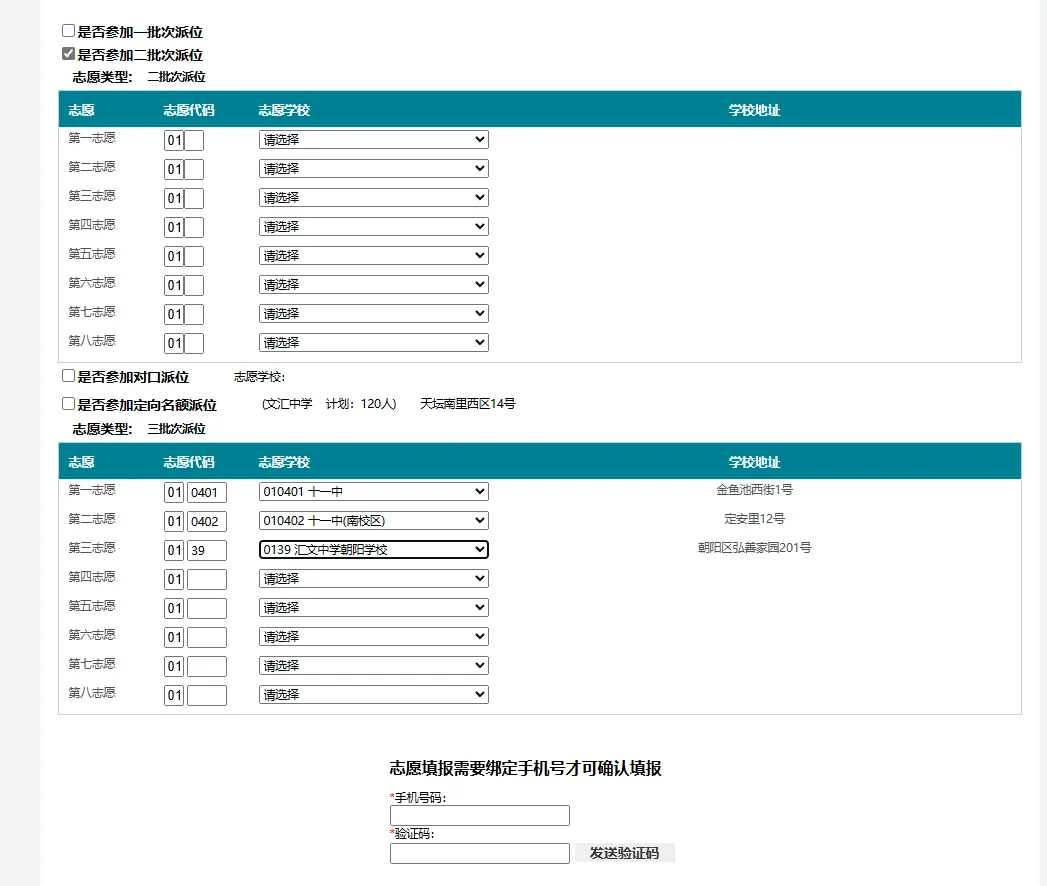Click the heading 志愿填报需要绑定手机号才可确认填报
Screen dimensions: 1047x886
click(526, 768)
